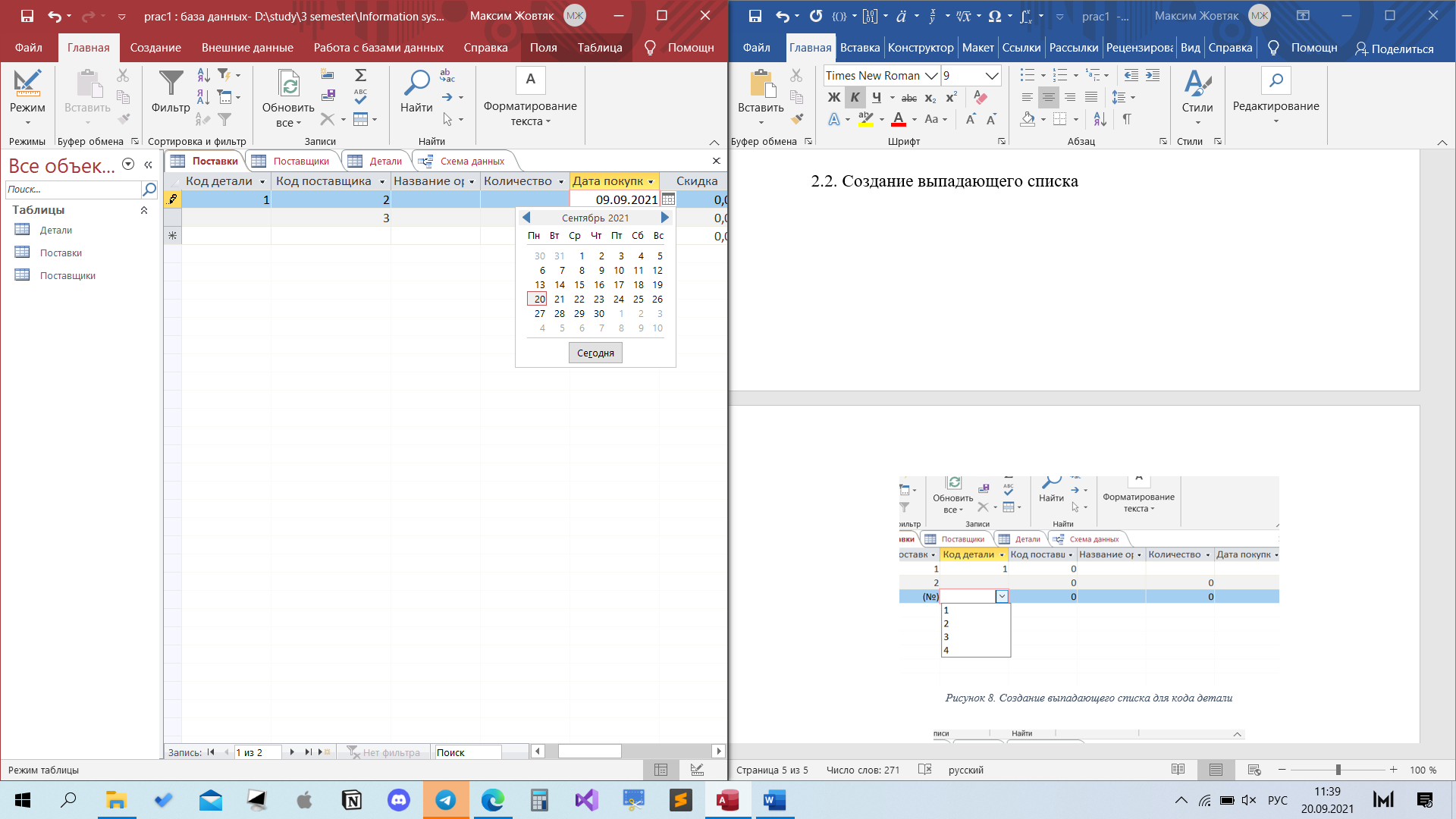Screen dimensions: 1456x819
Task: Open Telegram from the taskbar
Action: pos(446,800)
